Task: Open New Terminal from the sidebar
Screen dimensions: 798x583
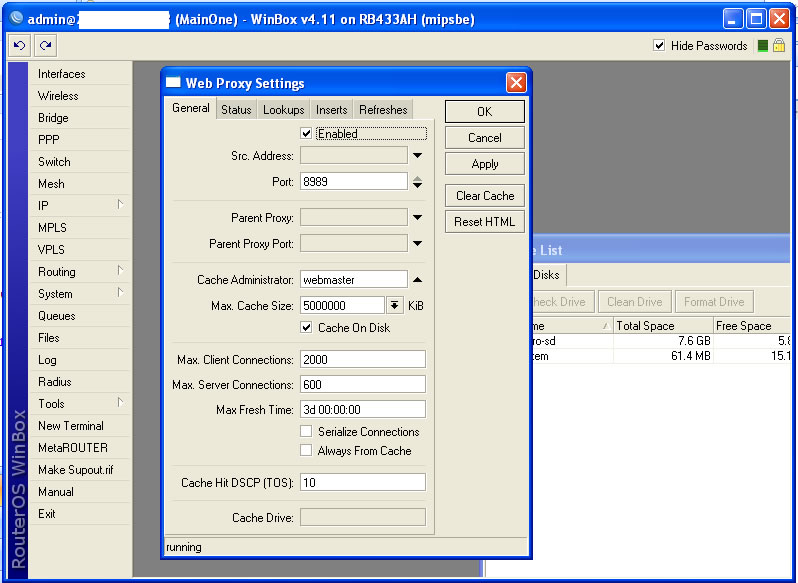Action: tap(80, 425)
